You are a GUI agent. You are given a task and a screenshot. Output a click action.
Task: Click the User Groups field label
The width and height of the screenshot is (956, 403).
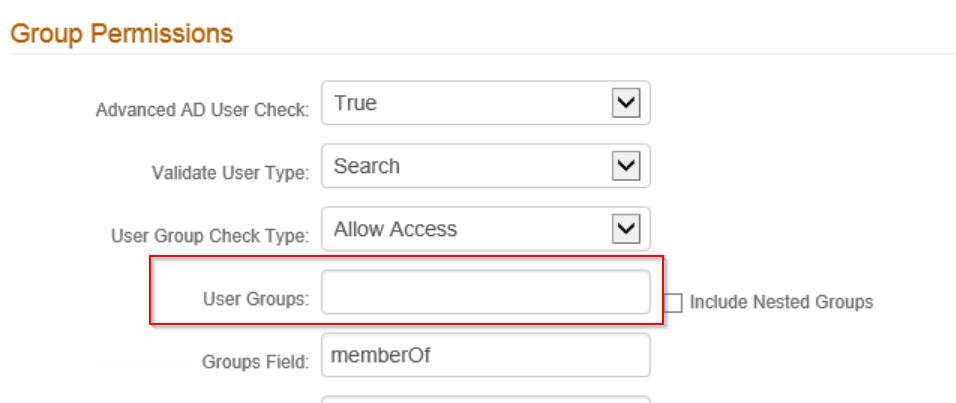pyautogui.click(x=256, y=299)
